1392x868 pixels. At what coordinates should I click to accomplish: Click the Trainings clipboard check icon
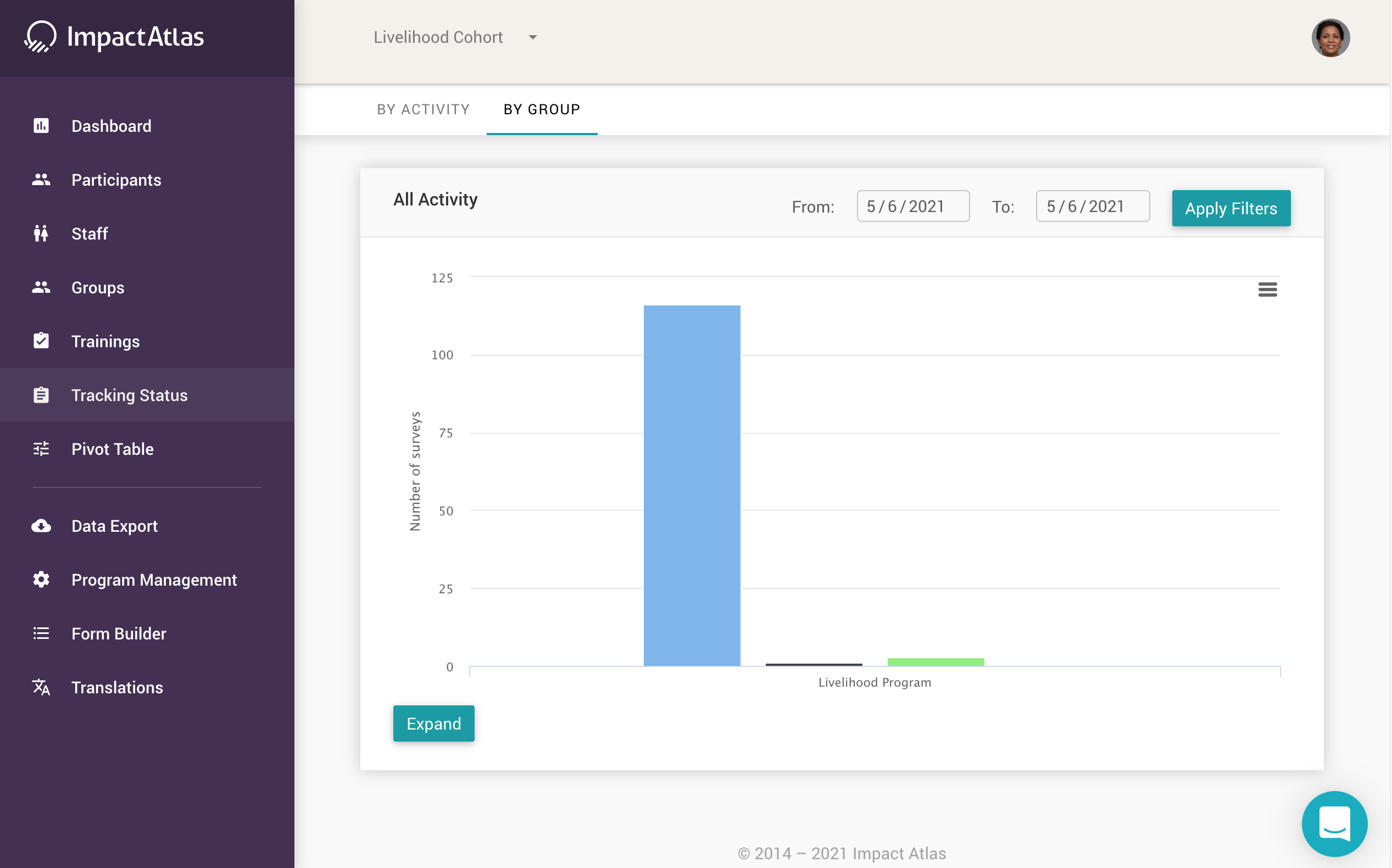pos(41,341)
